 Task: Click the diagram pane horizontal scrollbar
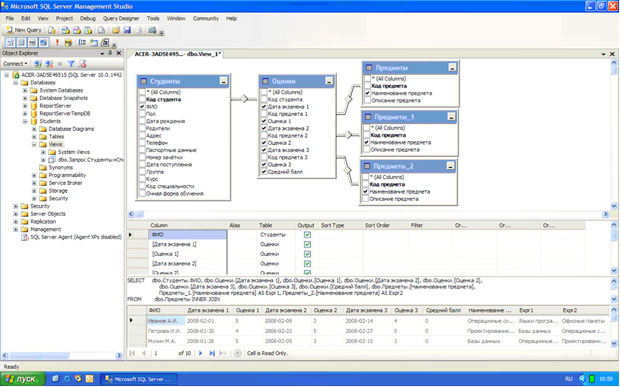(x=369, y=214)
